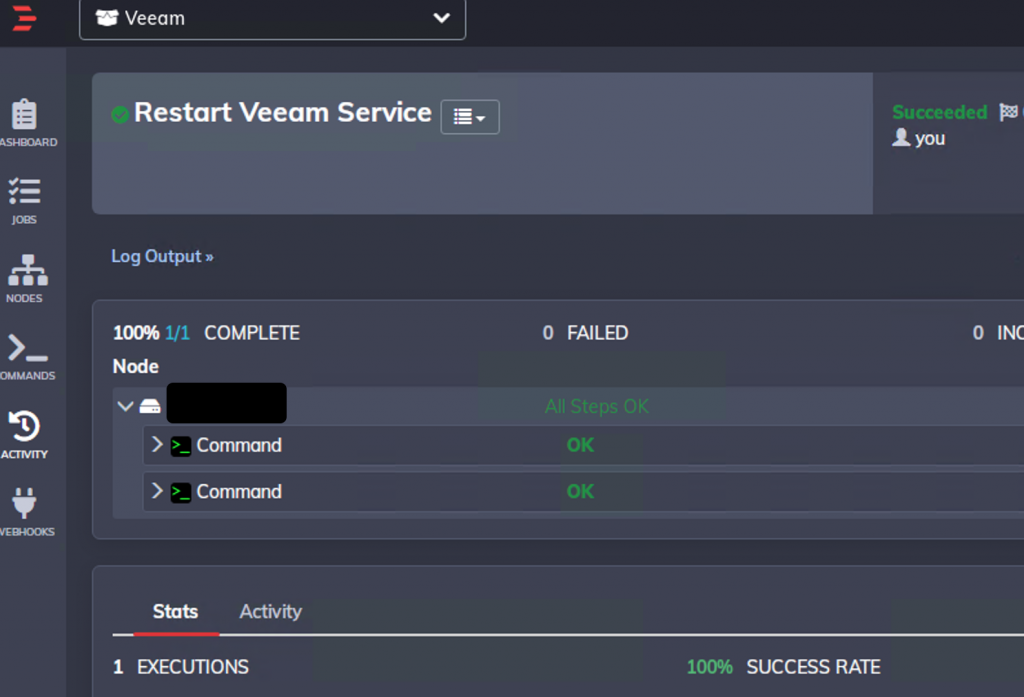Viewport: 1024px width, 697px height.
Task: Expand the first Command step chevron
Action: pos(157,444)
